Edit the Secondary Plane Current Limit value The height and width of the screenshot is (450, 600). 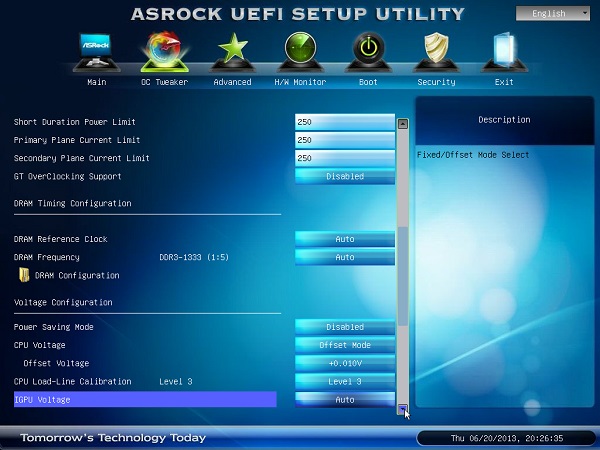[x=345, y=158]
